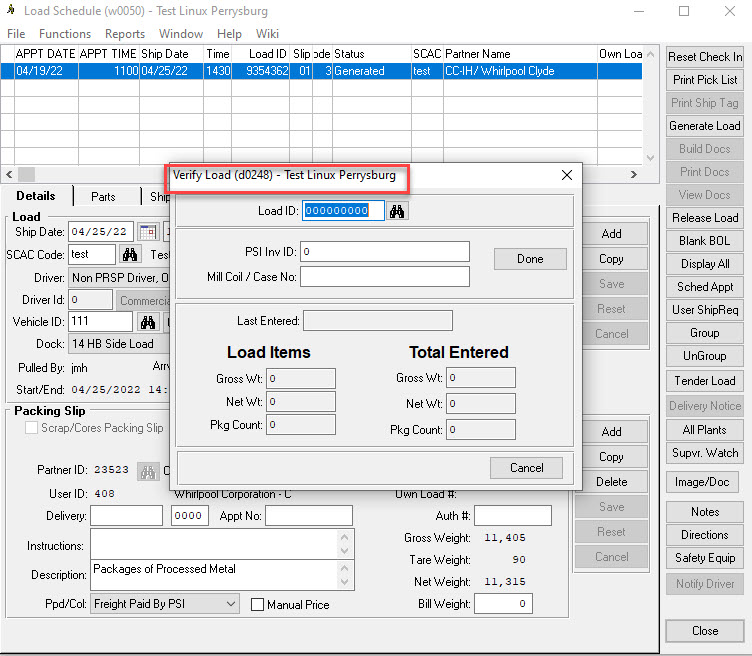
Task: Click the Print Pick List button
Action: [x=705, y=80]
